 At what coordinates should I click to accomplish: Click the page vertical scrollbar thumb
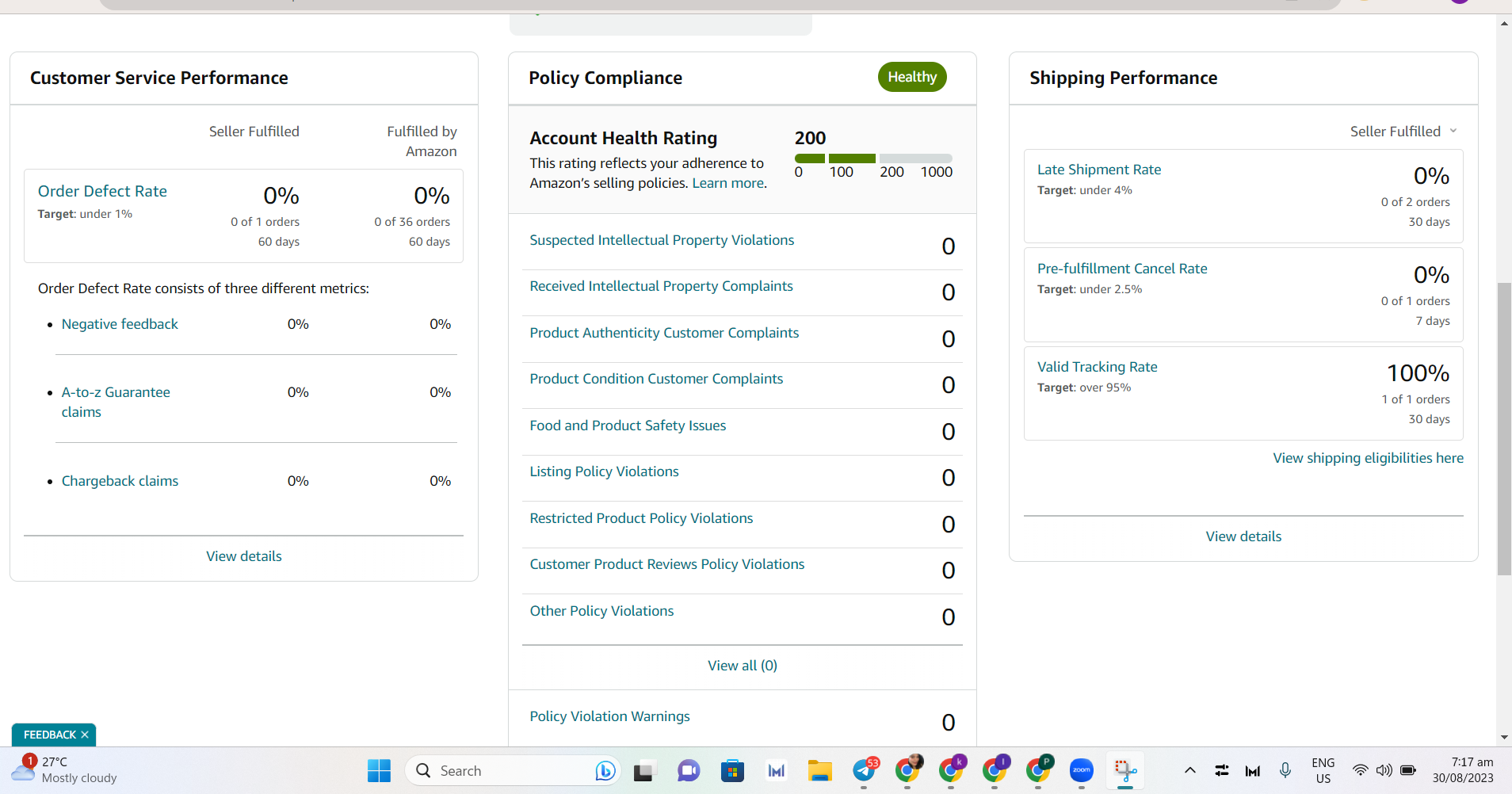point(1504,429)
